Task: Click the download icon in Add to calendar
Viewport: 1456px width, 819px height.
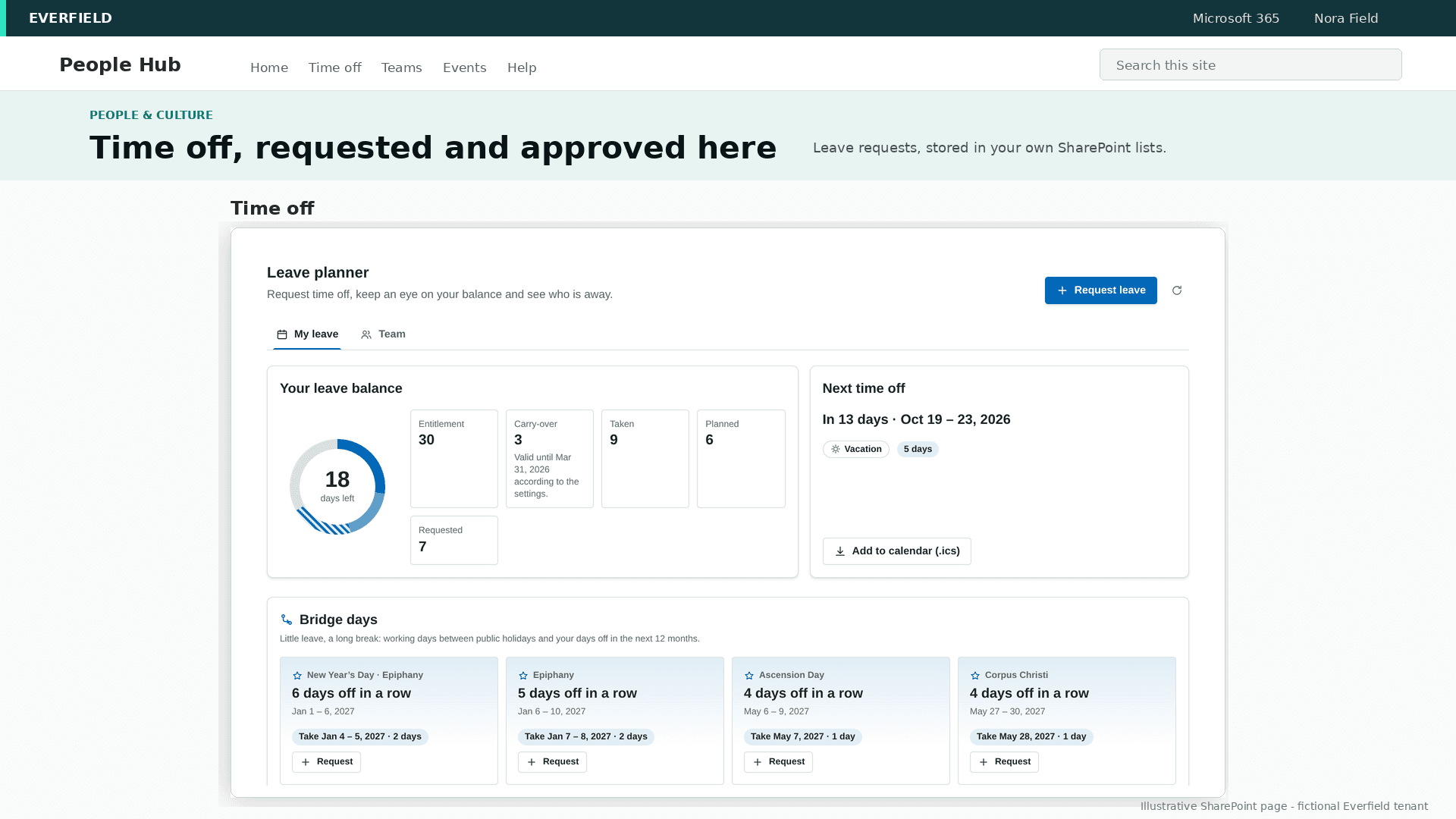Action: 840,551
